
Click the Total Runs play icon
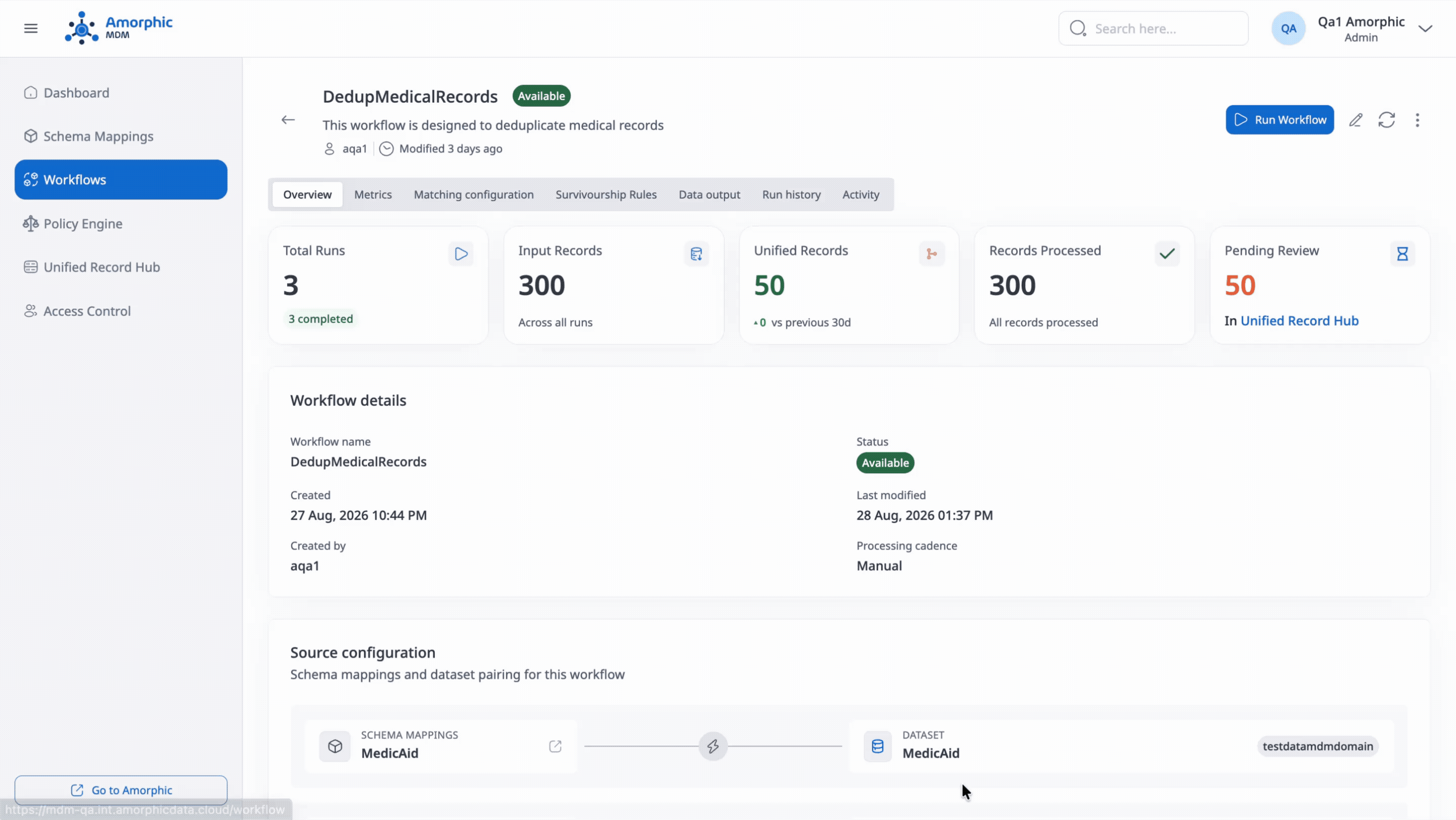coord(461,254)
